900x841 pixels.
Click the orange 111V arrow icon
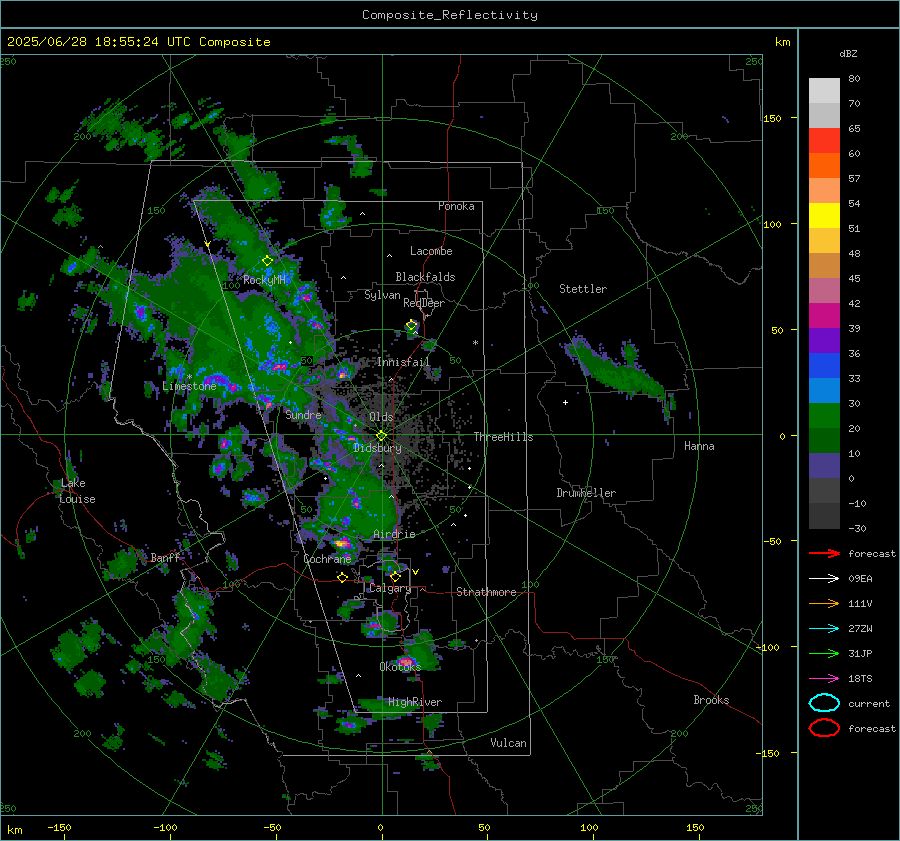click(824, 603)
